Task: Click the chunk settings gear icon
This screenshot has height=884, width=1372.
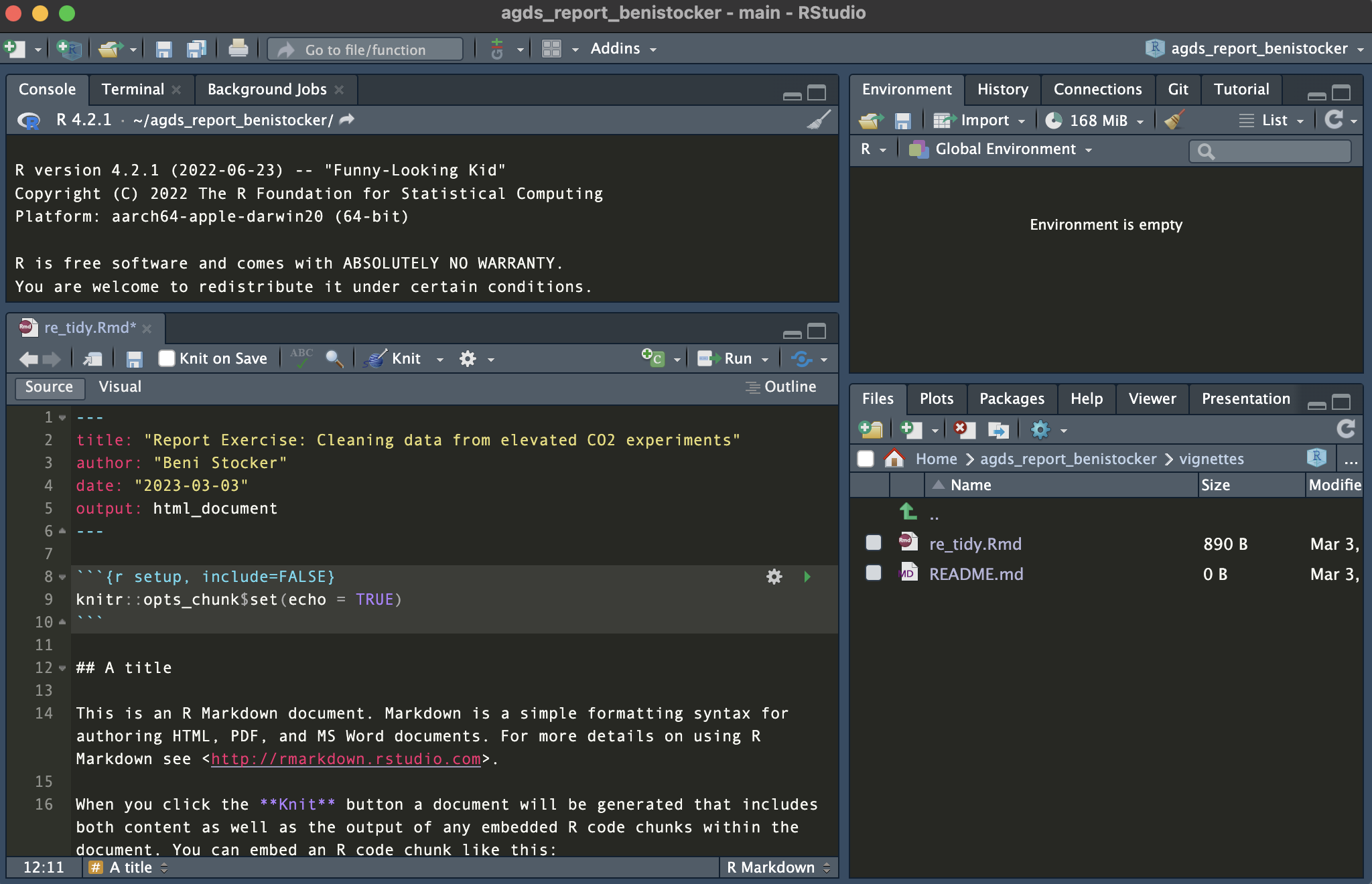Action: (774, 576)
